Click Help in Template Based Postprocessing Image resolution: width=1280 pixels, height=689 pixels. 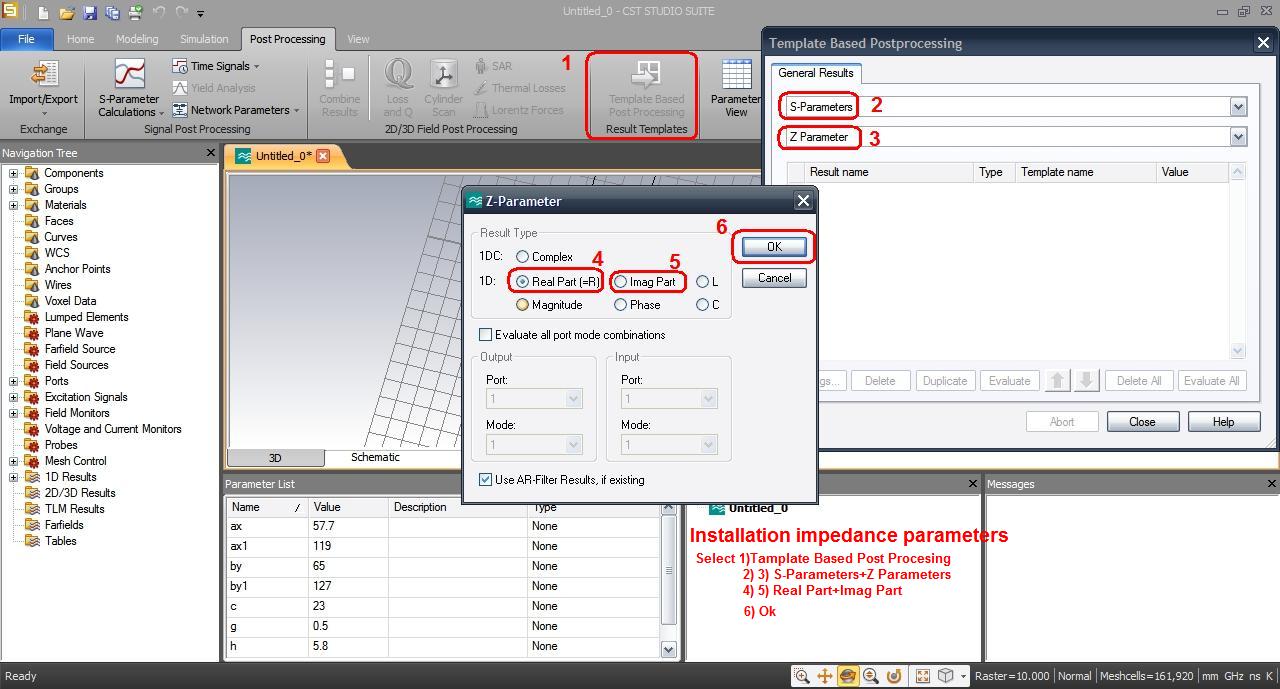(x=1223, y=422)
